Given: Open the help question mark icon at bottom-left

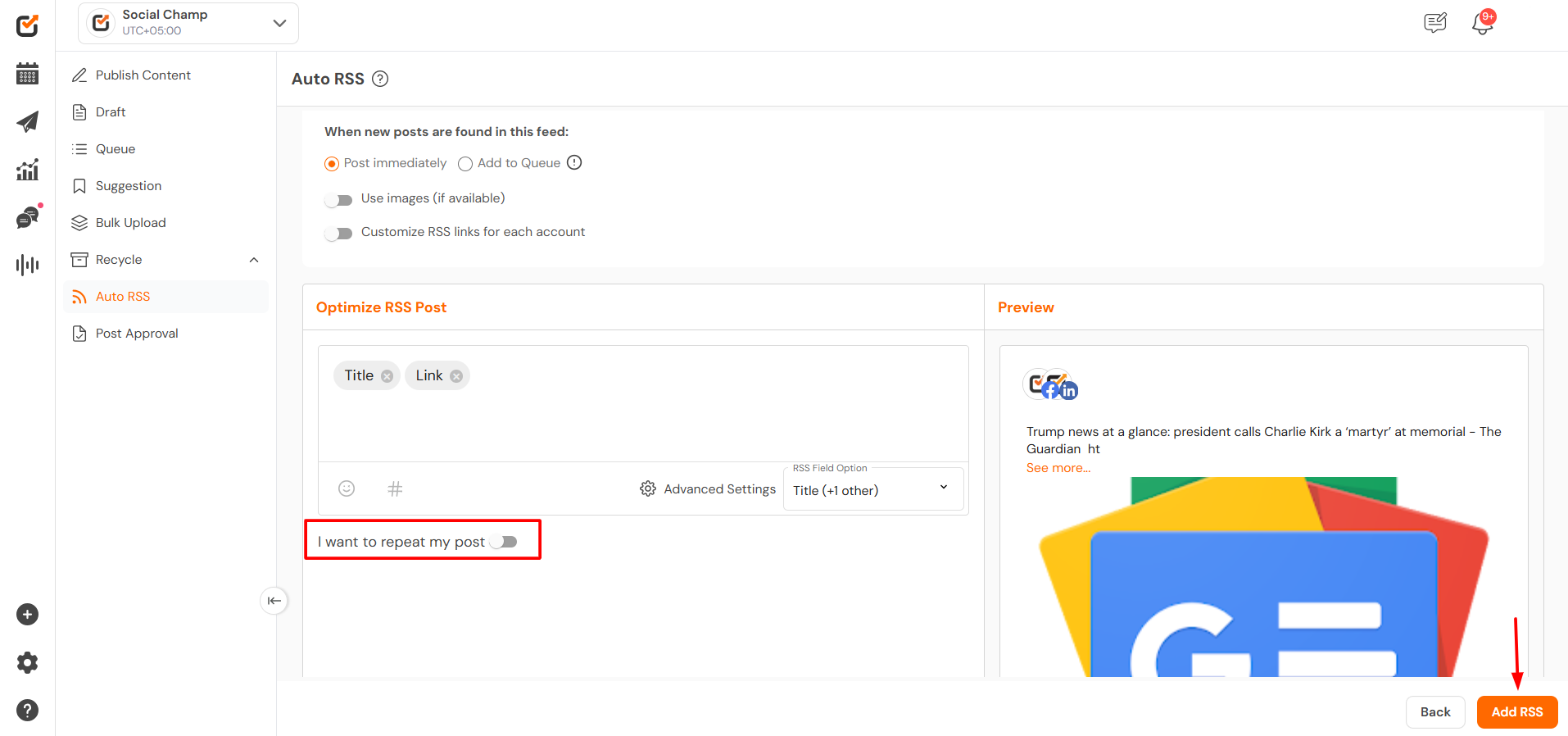Looking at the screenshot, I should tap(27, 710).
